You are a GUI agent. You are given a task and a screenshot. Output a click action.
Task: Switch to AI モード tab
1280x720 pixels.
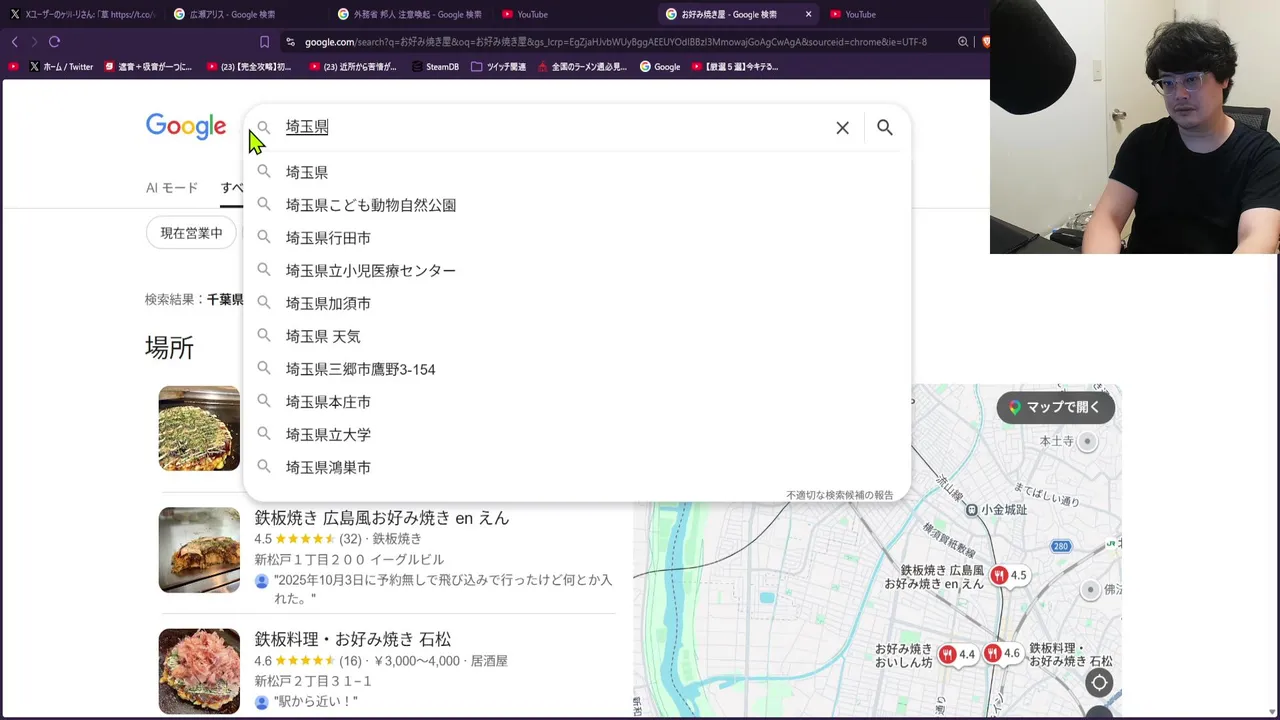172,188
